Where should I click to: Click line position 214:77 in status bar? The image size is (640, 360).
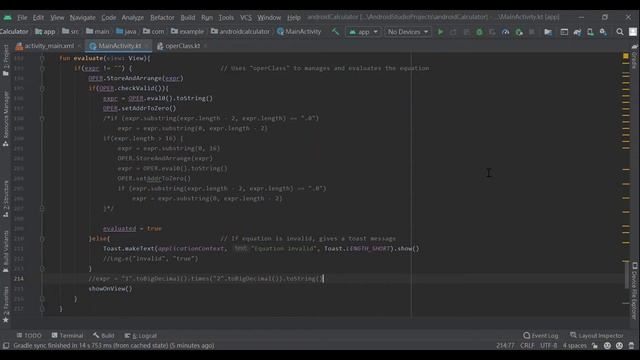coord(505,346)
